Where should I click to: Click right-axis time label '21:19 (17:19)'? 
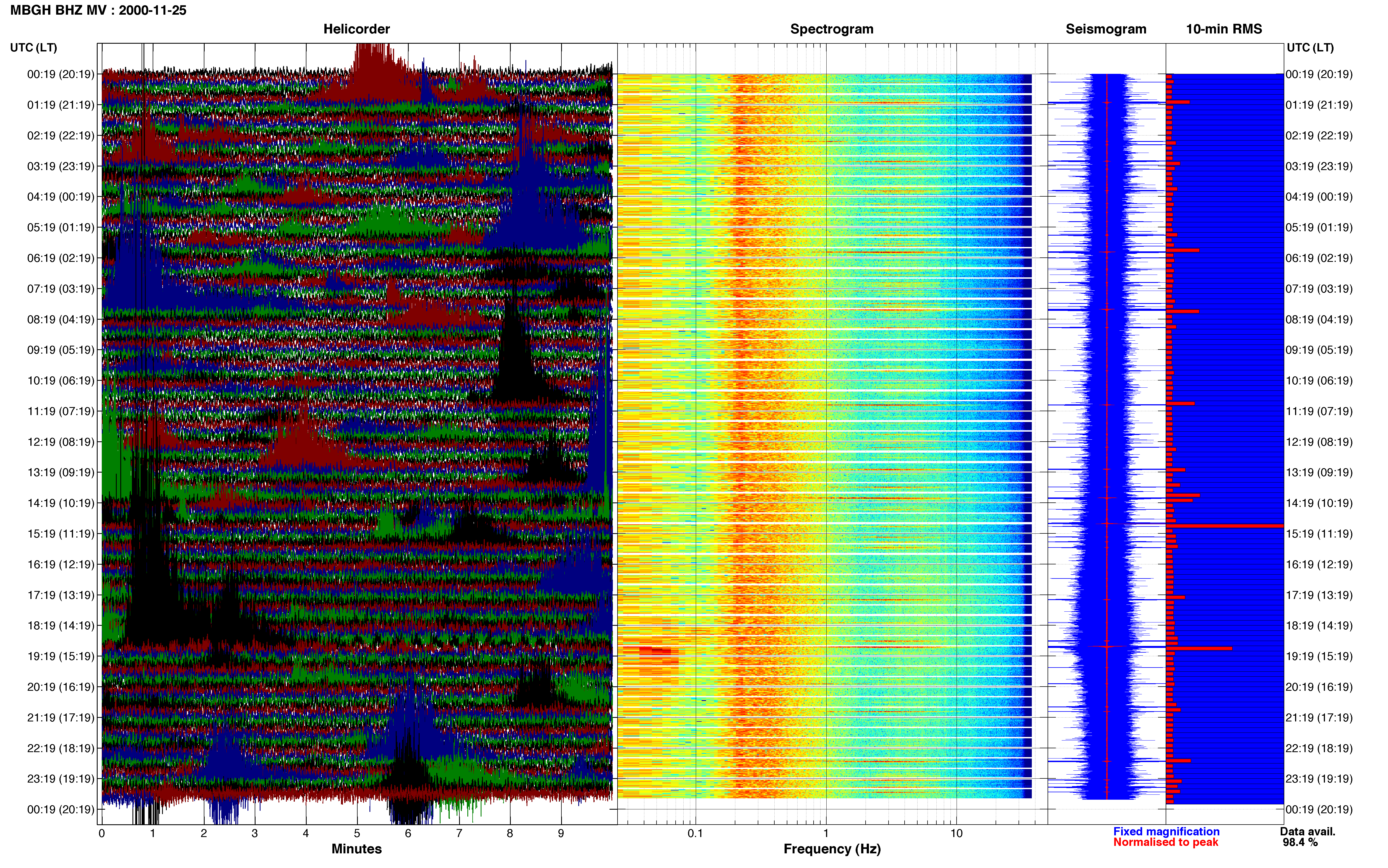point(1319,718)
